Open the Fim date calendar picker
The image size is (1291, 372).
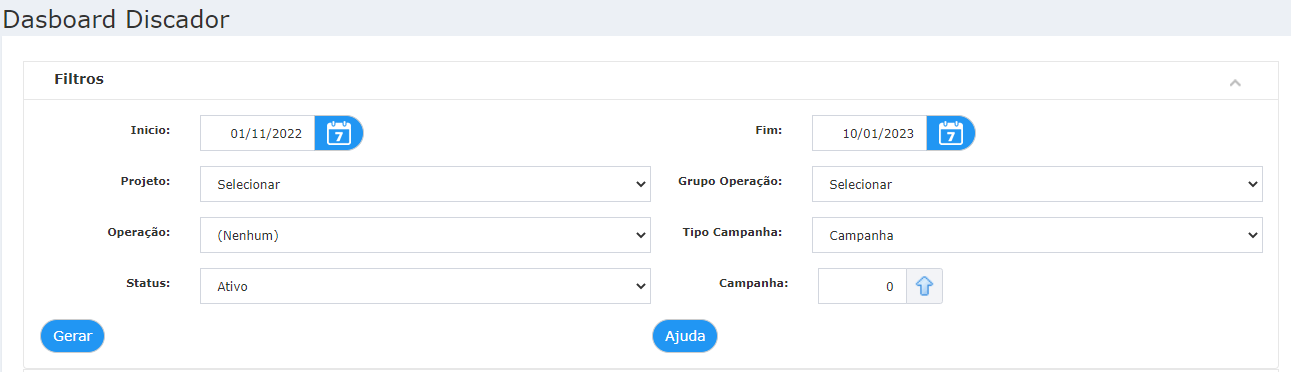(x=951, y=133)
